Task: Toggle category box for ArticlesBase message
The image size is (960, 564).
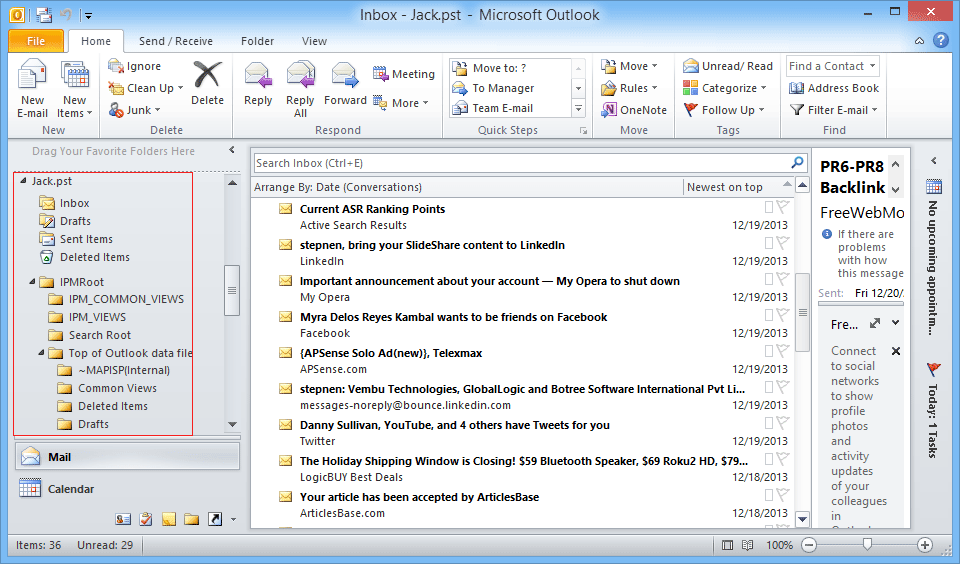Action: [x=769, y=495]
